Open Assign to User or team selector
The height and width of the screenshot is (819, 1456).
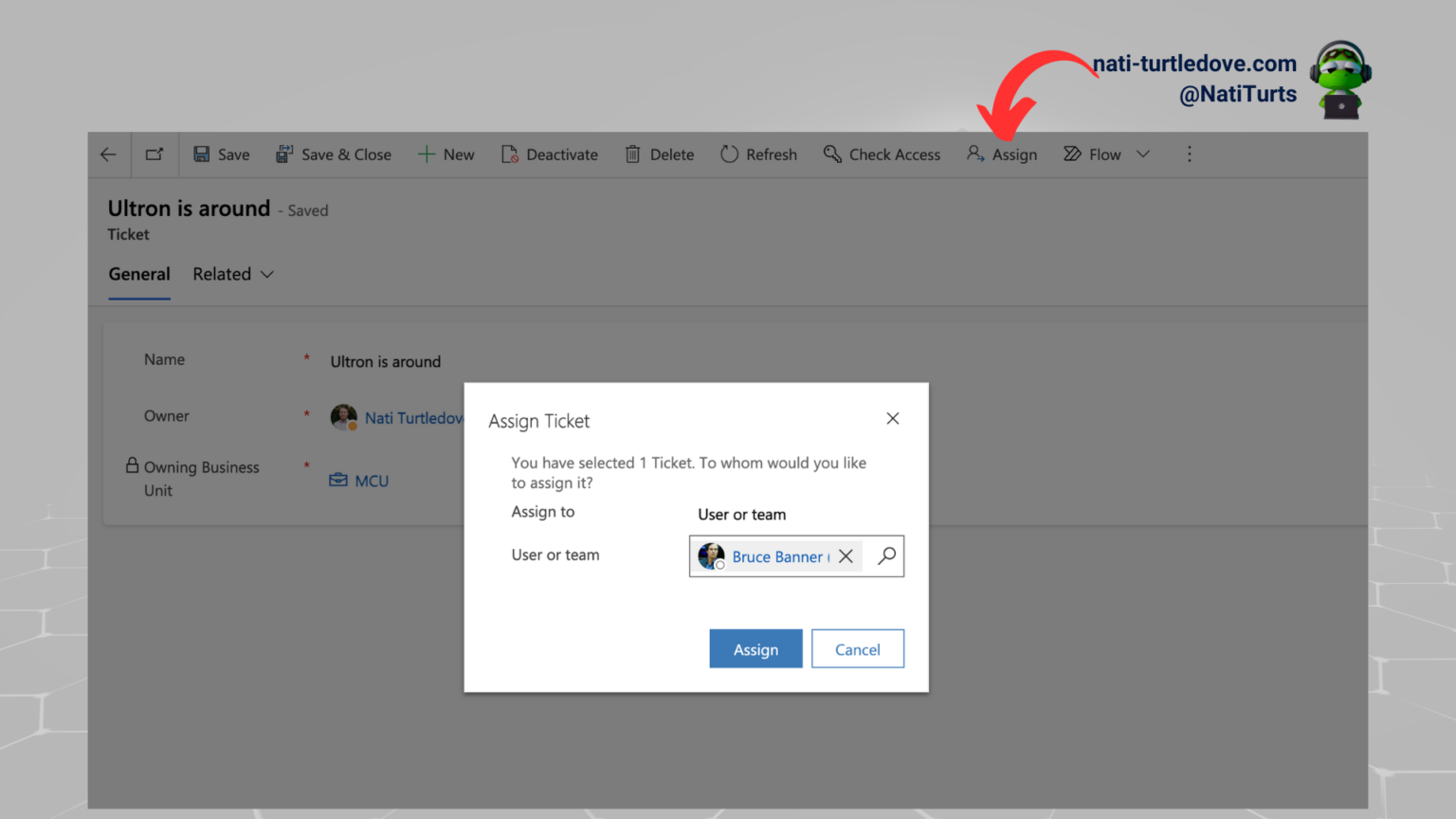(741, 515)
